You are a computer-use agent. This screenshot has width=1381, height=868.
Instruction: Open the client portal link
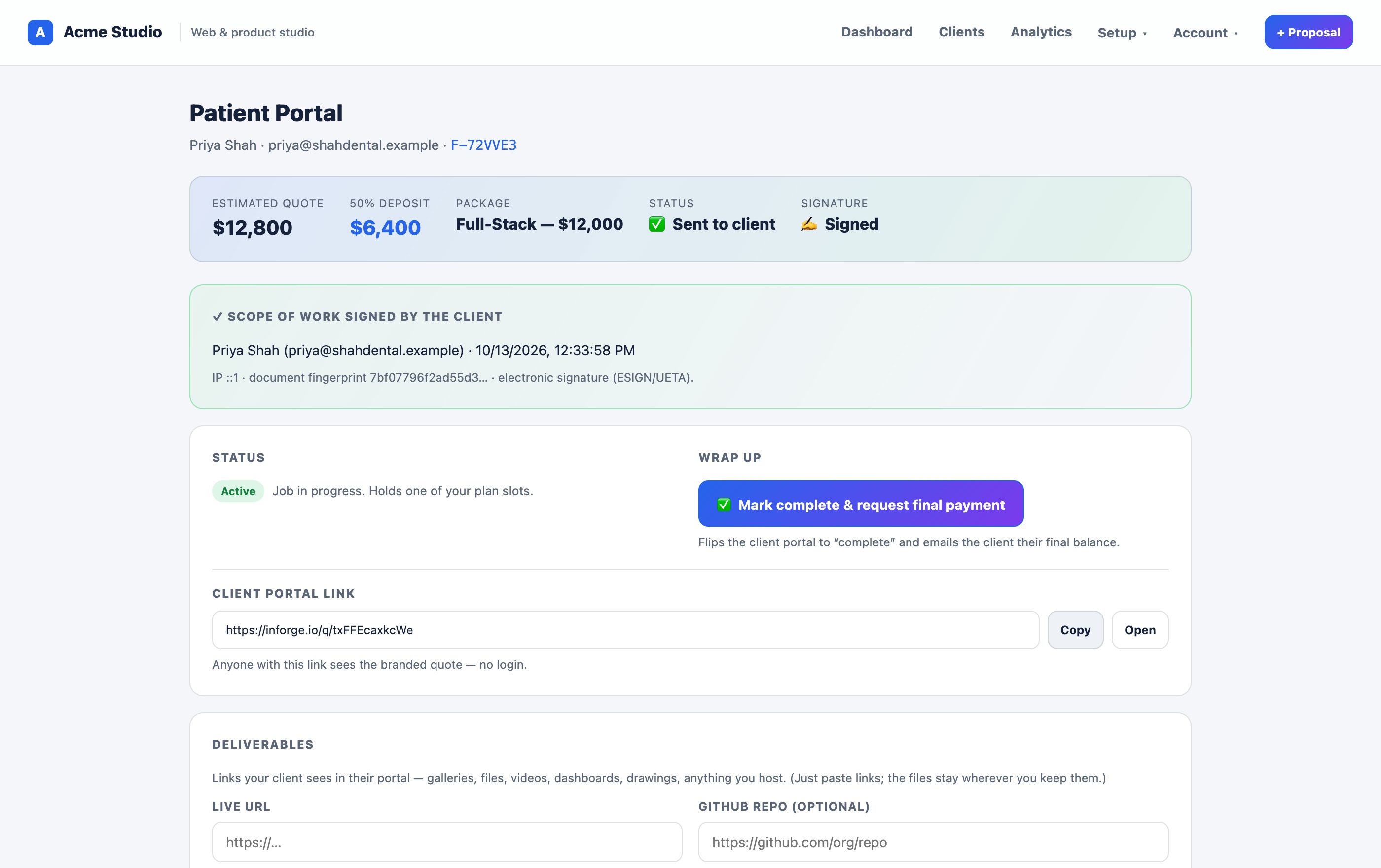click(x=1139, y=629)
